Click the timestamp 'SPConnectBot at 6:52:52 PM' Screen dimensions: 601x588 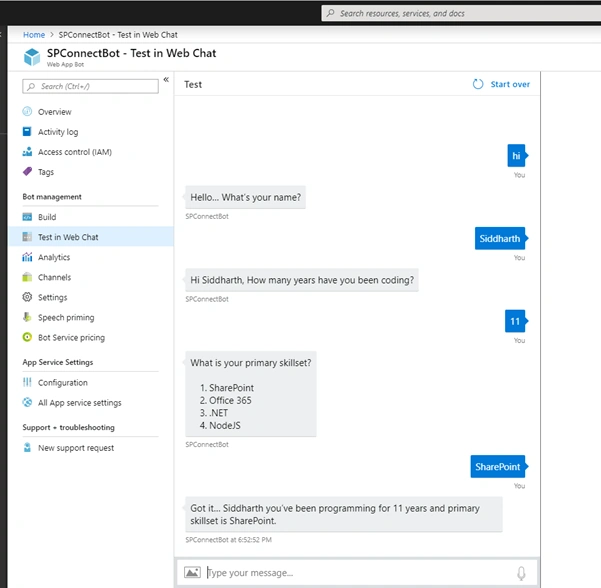click(x=228, y=540)
